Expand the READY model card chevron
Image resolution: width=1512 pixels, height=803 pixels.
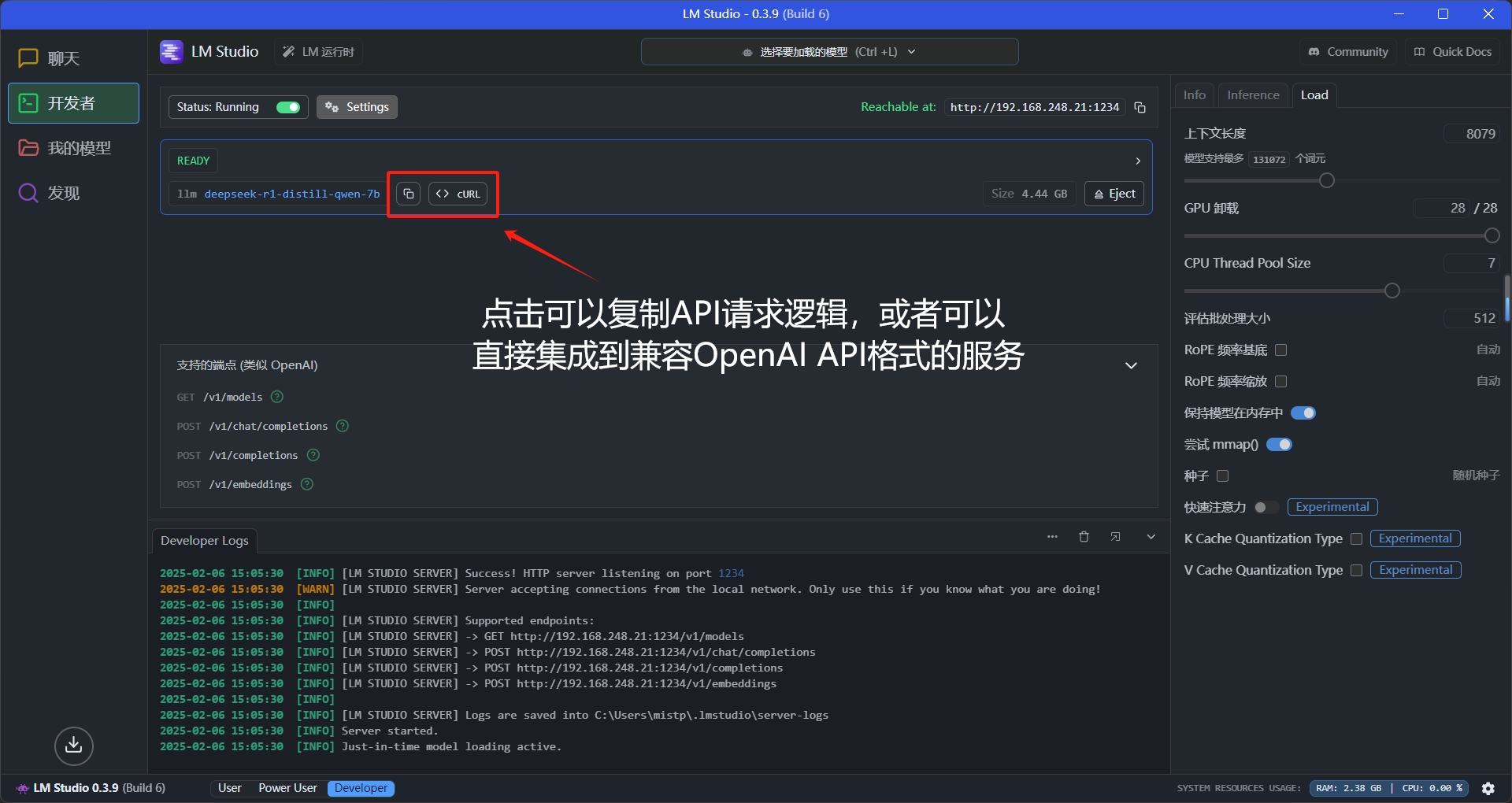coord(1138,161)
